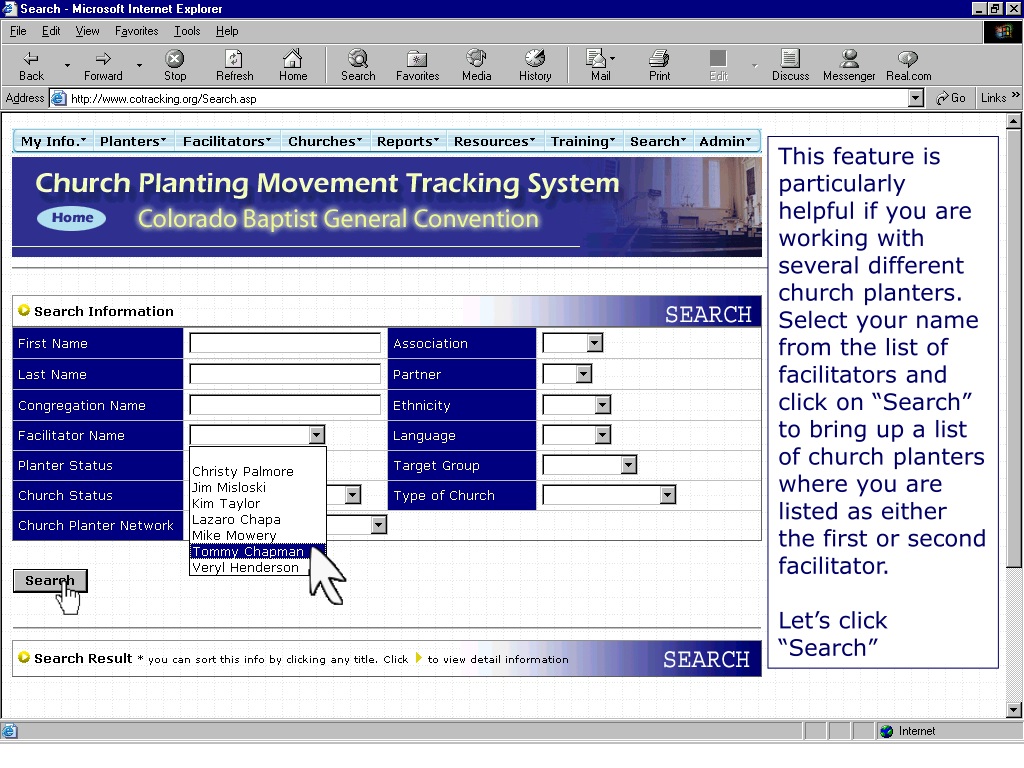This screenshot has height=768, width=1024.
Task: Open the File menu
Action: coord(18,31)
